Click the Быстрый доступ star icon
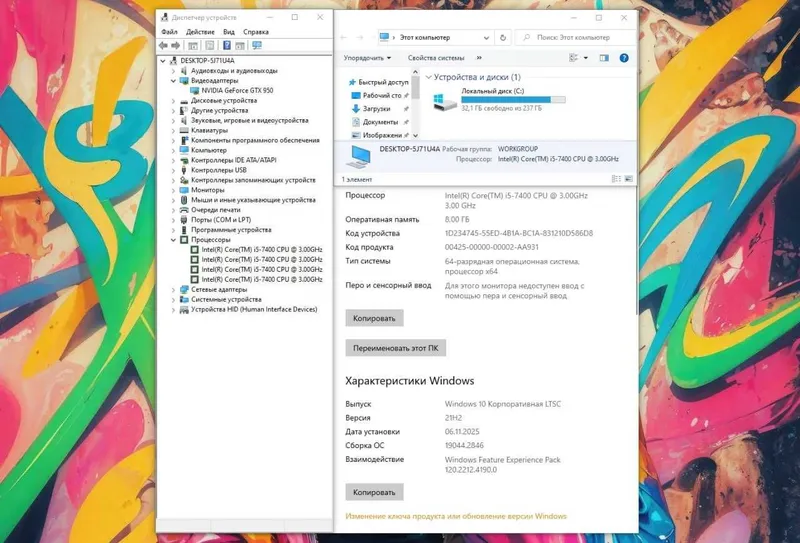Viewport: 800px width, 543px height. (x=352, y=82)
